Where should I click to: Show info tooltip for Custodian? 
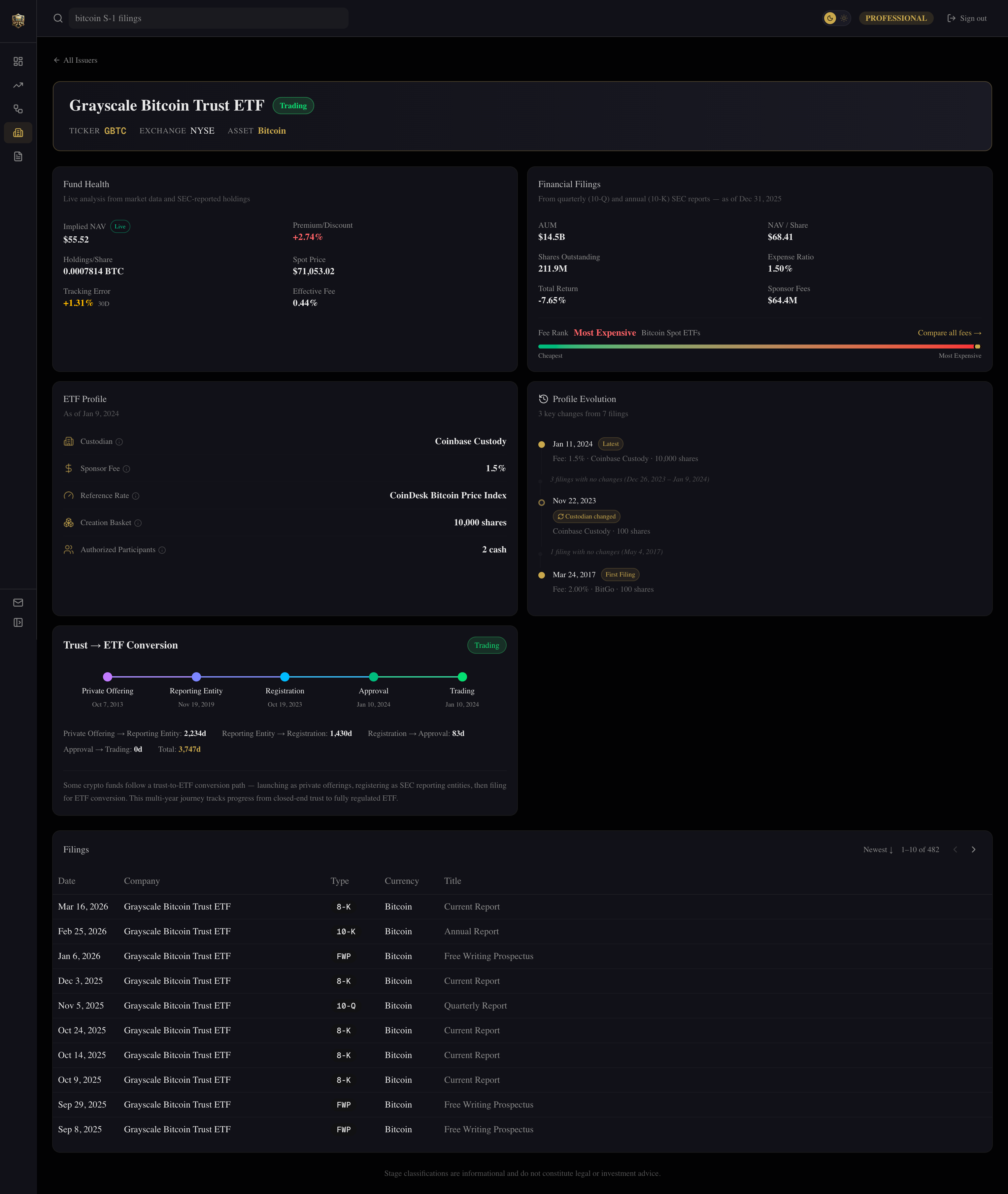(x=119, y=442)
